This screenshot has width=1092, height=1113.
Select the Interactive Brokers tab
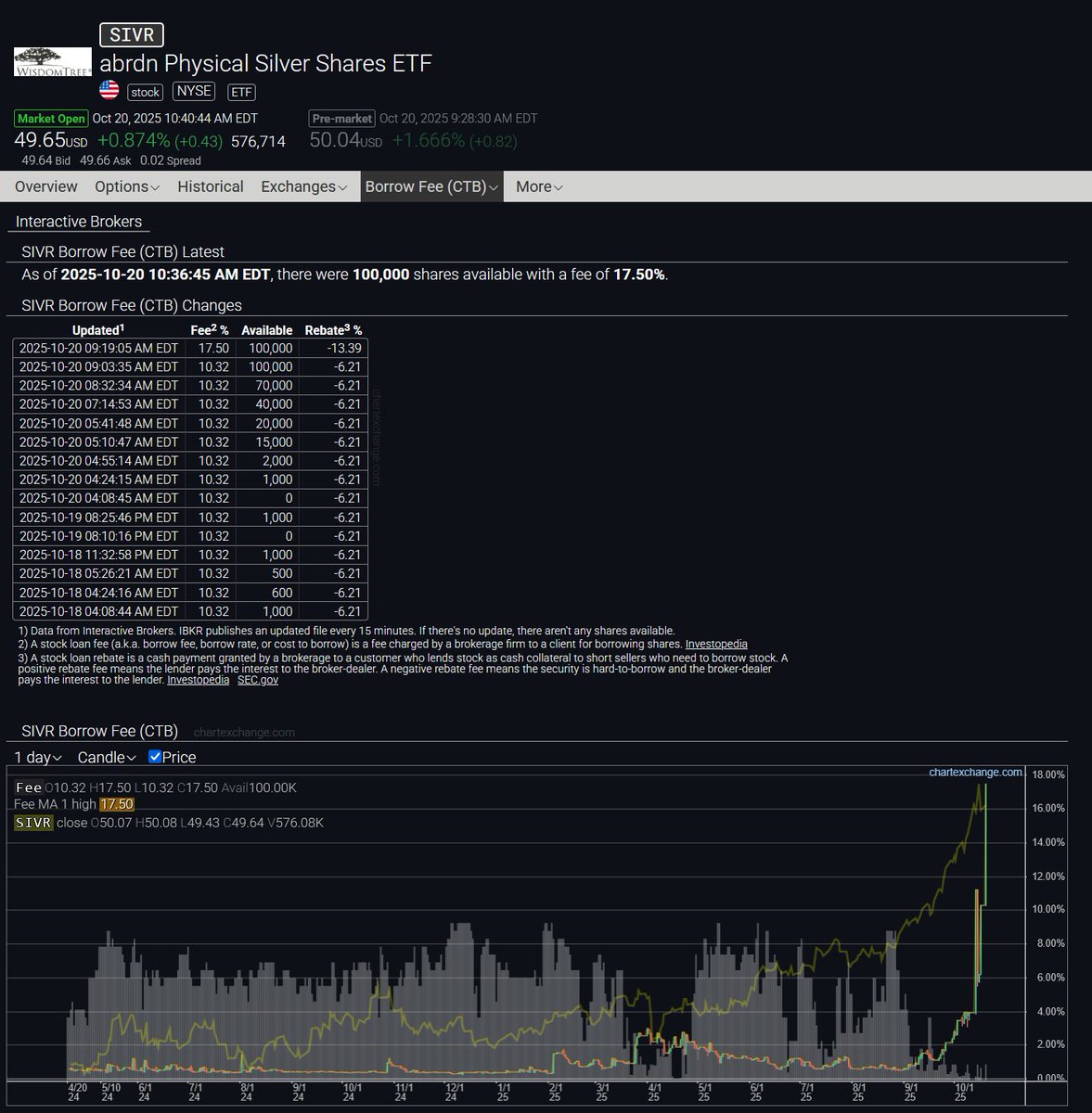[79, 222]
